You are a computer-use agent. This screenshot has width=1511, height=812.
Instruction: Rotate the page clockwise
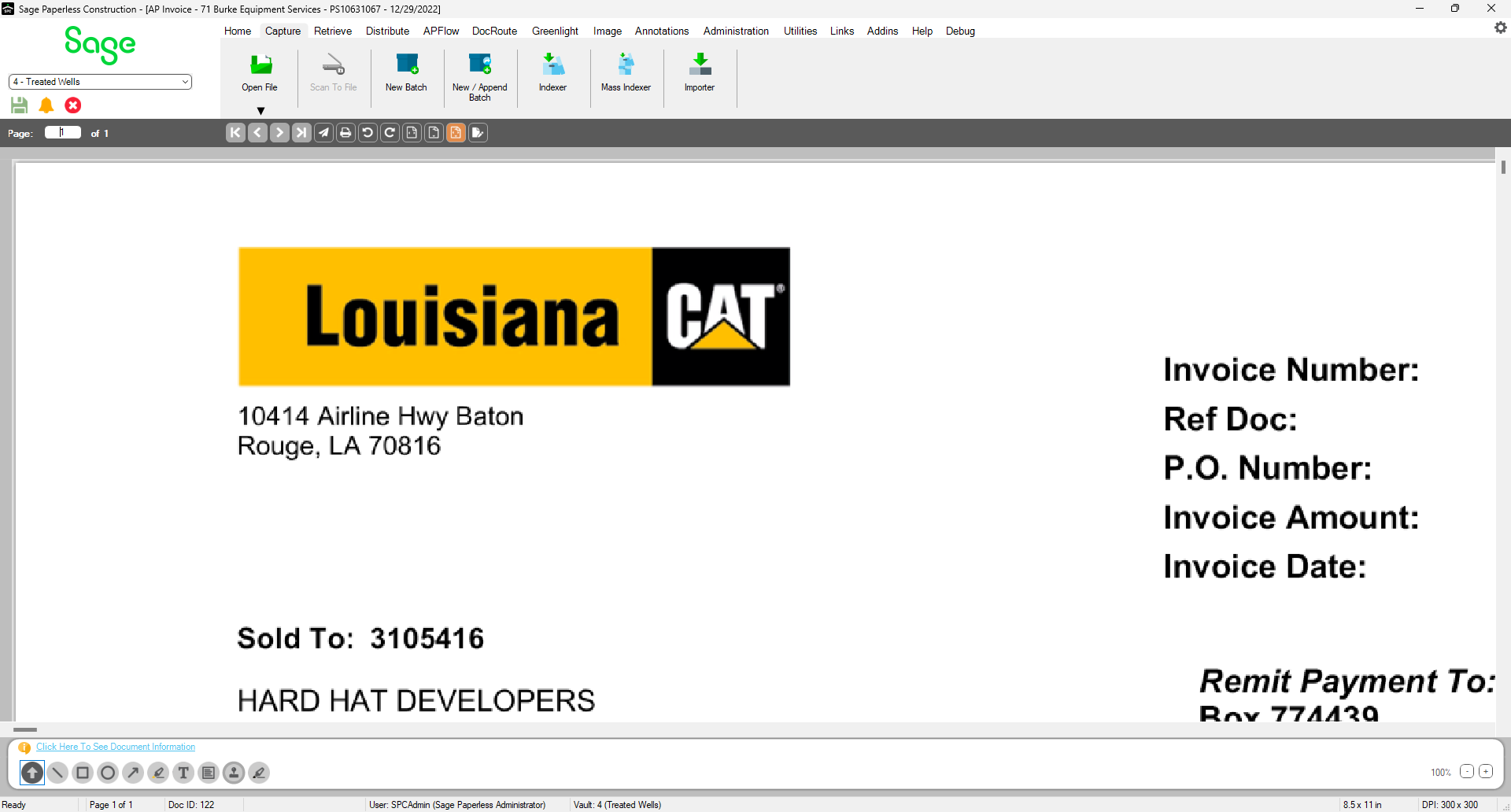pos(390,133)
